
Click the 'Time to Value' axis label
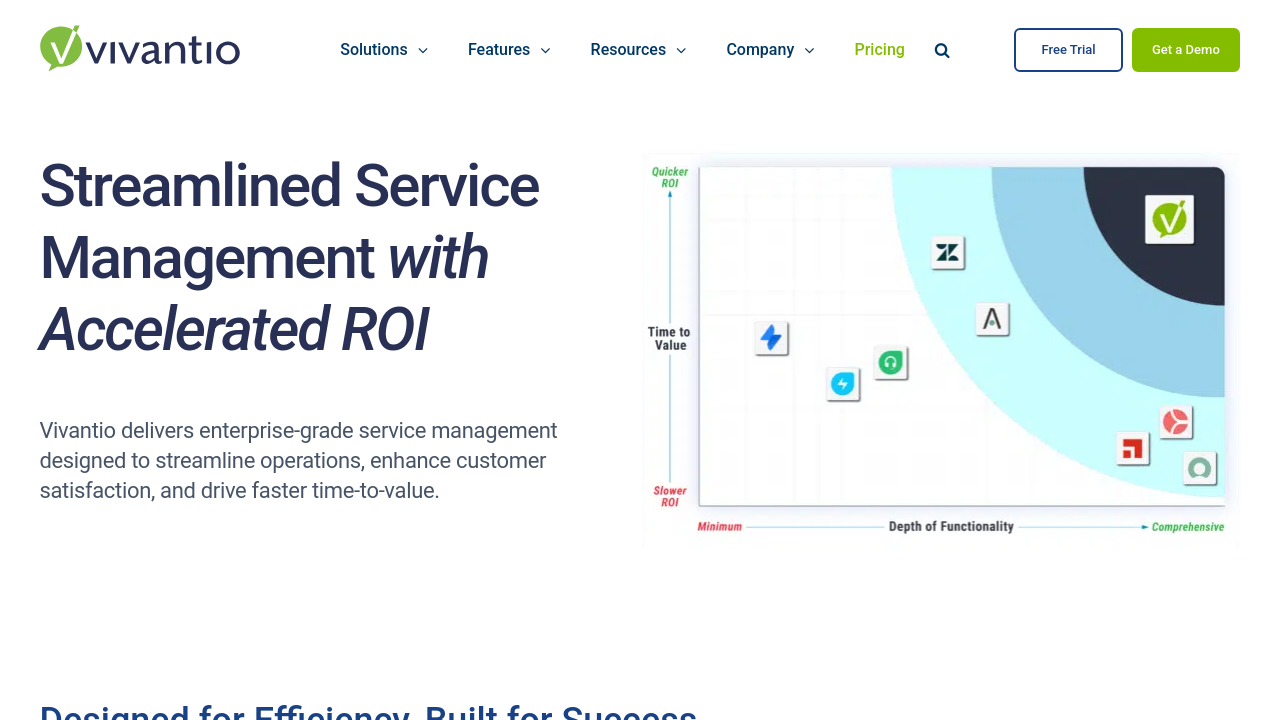coord(669,339)
